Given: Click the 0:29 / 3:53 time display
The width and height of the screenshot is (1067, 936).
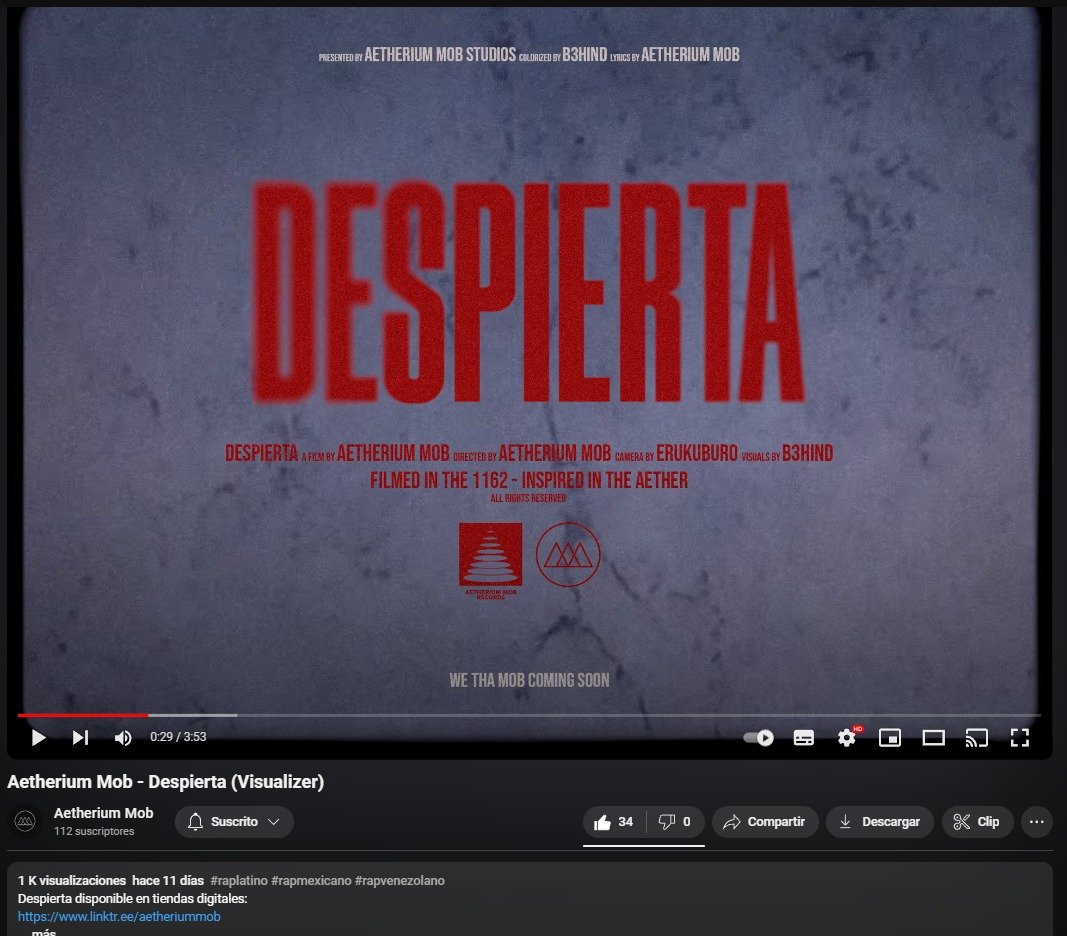Looking at the screenshot, I should tap(178, 737).
